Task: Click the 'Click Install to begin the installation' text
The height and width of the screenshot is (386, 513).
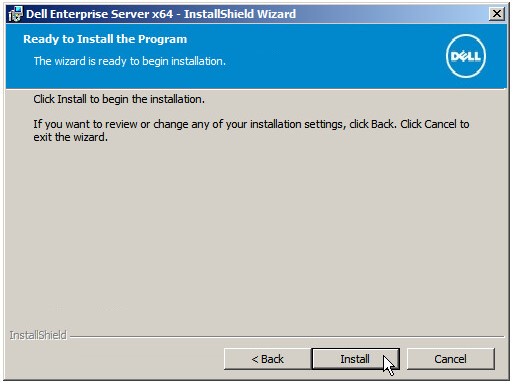Action: (x=119, y=99)
